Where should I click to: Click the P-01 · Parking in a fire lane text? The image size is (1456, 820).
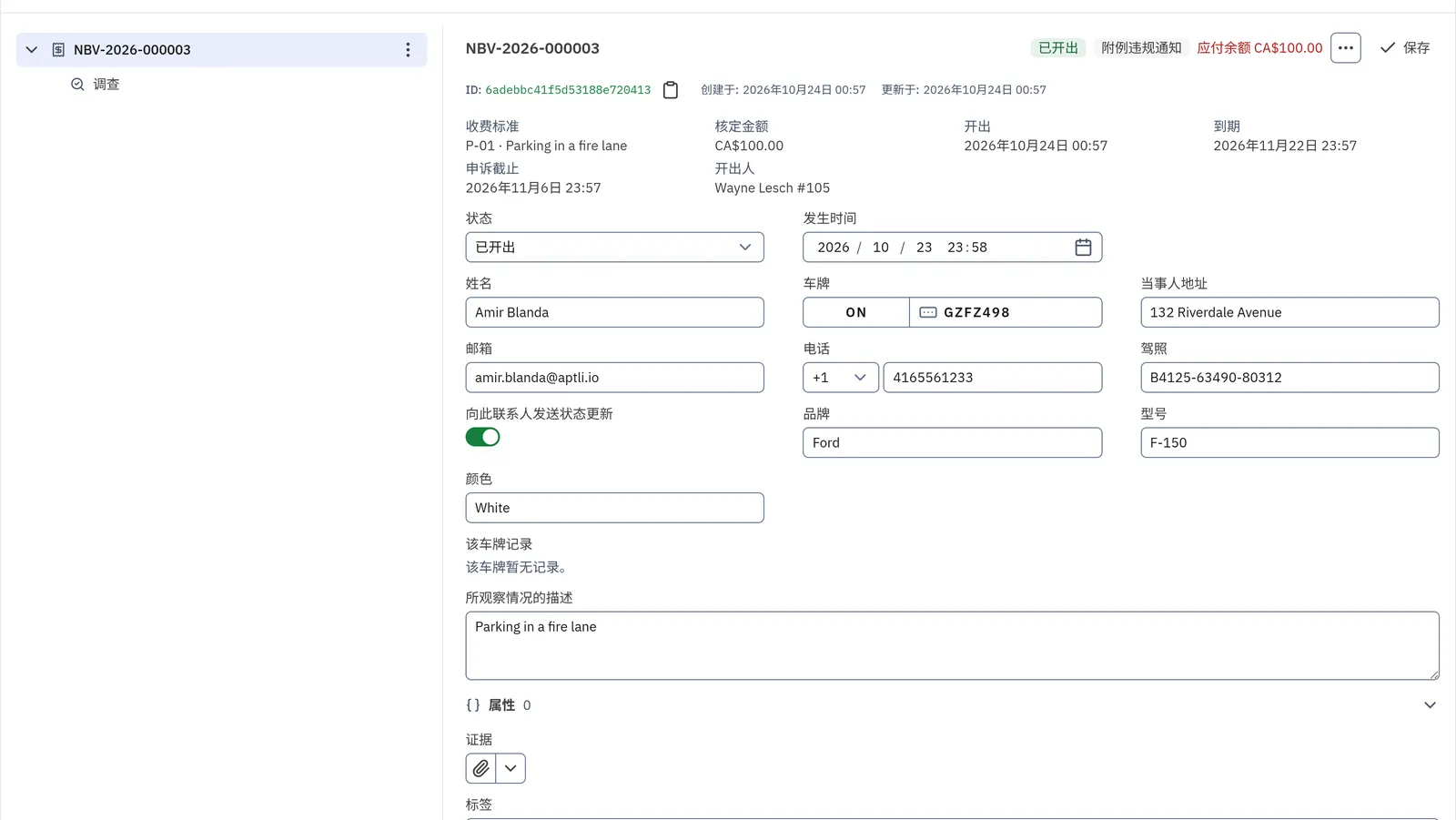click(546, 146)
